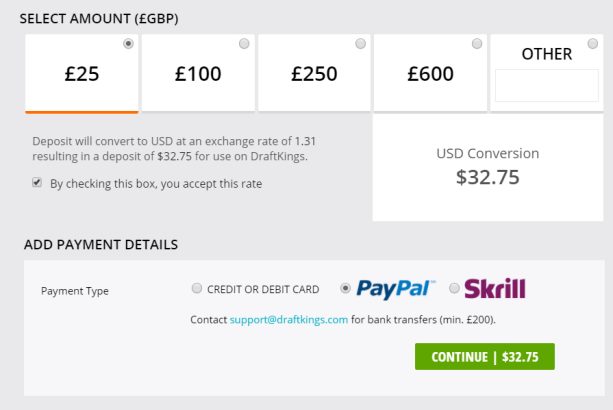Select the £100 radio button
This screenshot has width=613, height=410.
coord(244,43)
